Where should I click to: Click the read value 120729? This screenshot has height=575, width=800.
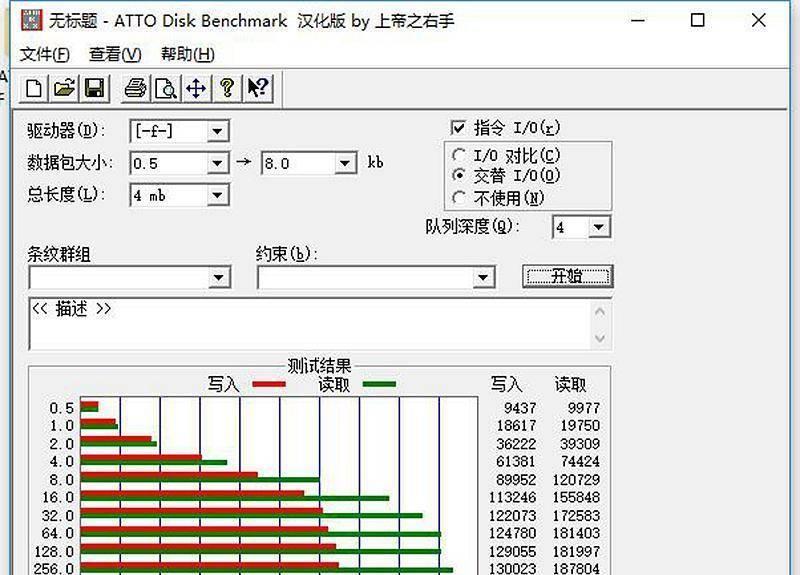pyautogui.click(x=577, y=480)
